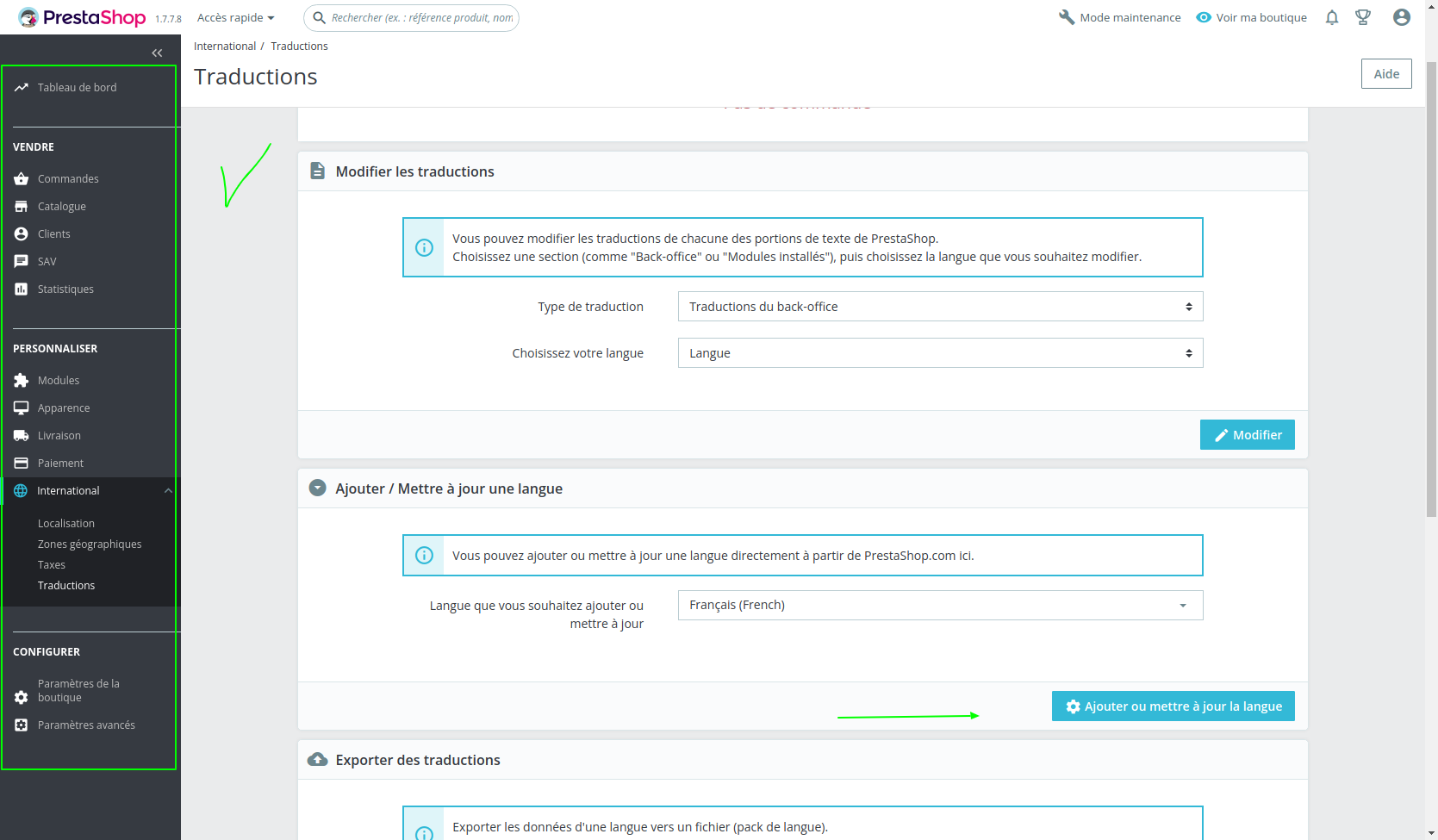The width and height of the screenshot is (1438, 840).
Task: Open the trophy achievements icon
Action: (x=1364, y=17)
